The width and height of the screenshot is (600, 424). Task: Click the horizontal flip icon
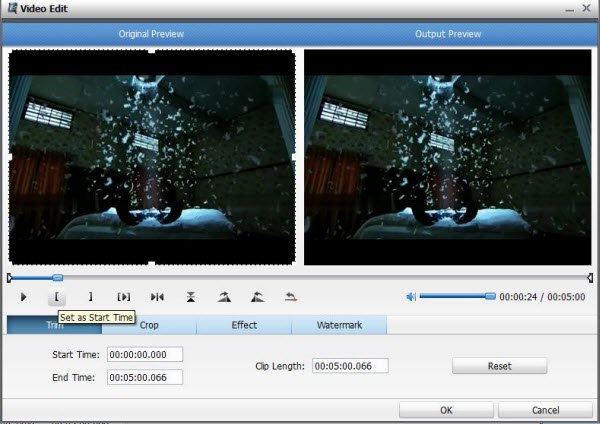(157, 297)
